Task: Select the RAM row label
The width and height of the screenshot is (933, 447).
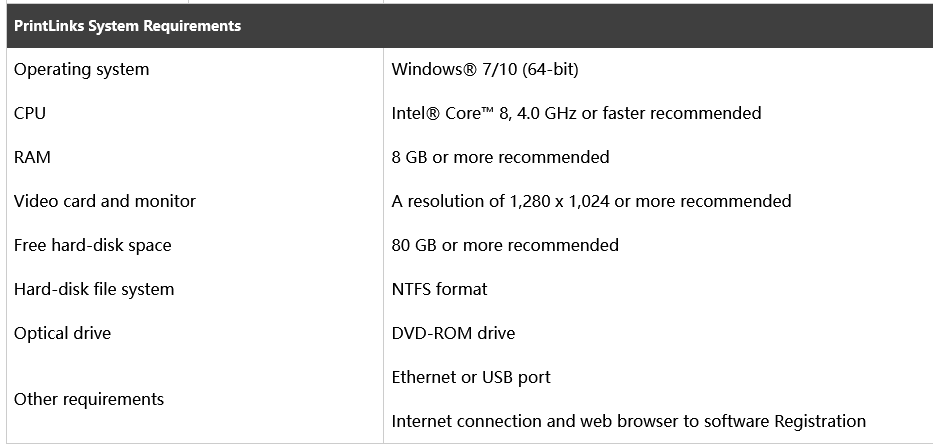Action: pos(32,157)
